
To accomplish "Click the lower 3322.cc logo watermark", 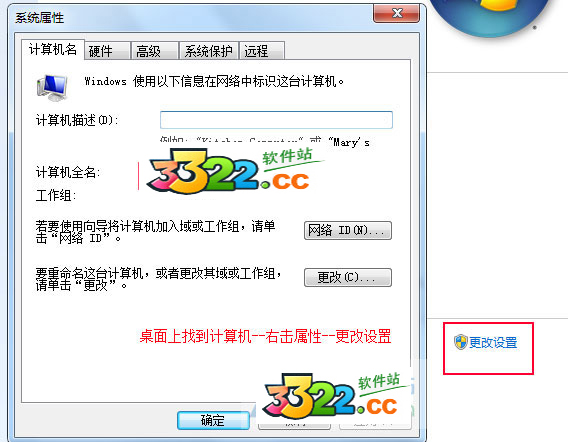I will point(334,396).
